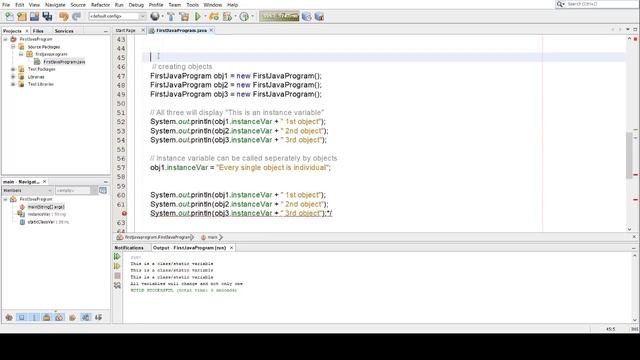640x360 pixels.
Task: Click the Open Project toolbar icon
Action: (x=35, y=16)
